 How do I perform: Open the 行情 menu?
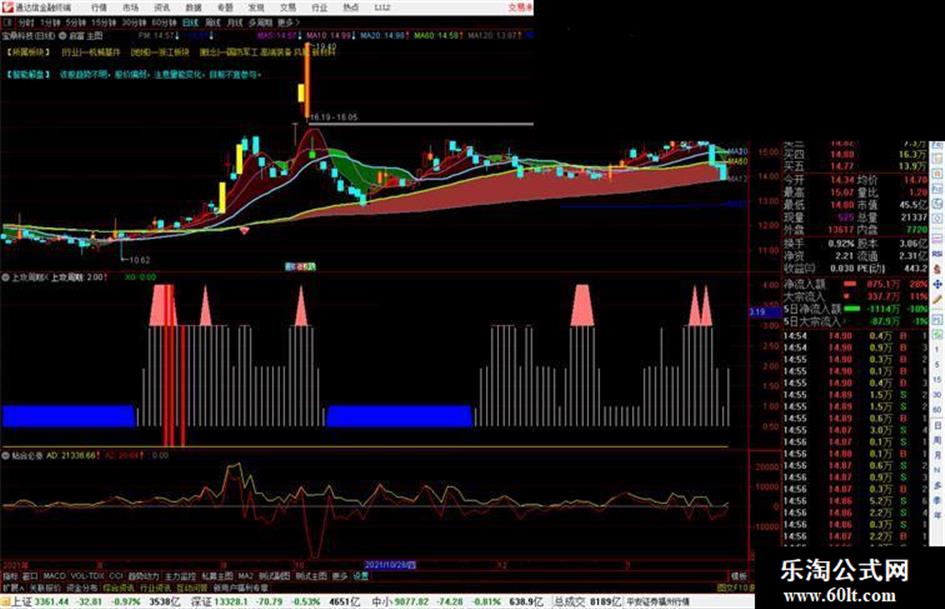pos(99,8)
